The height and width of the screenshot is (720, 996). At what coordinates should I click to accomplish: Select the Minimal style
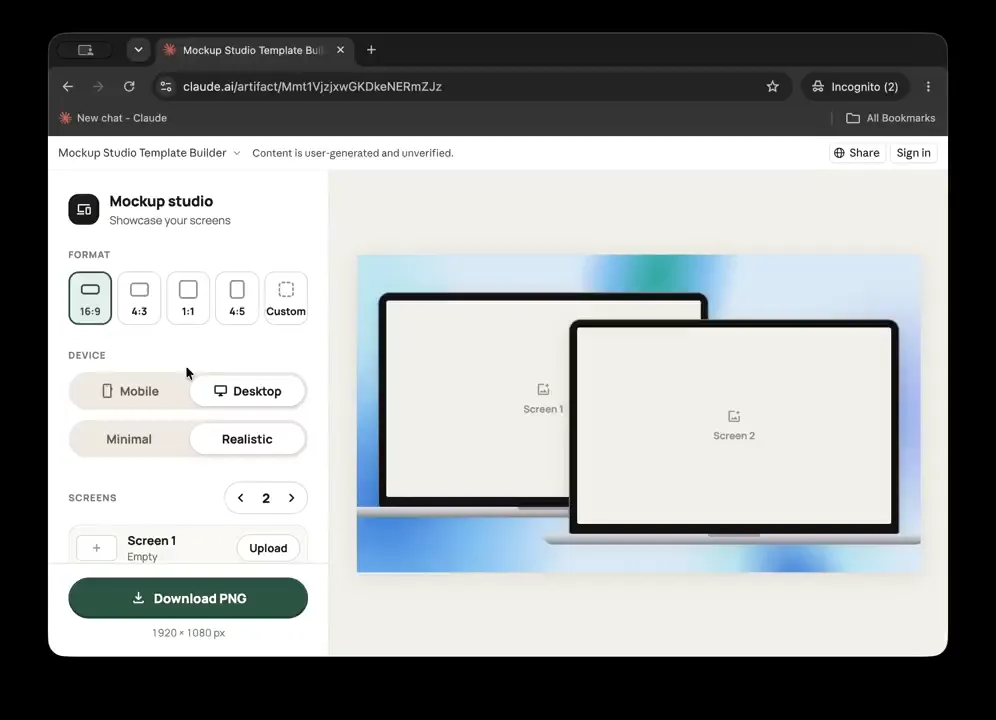click(x=129, y=439)
